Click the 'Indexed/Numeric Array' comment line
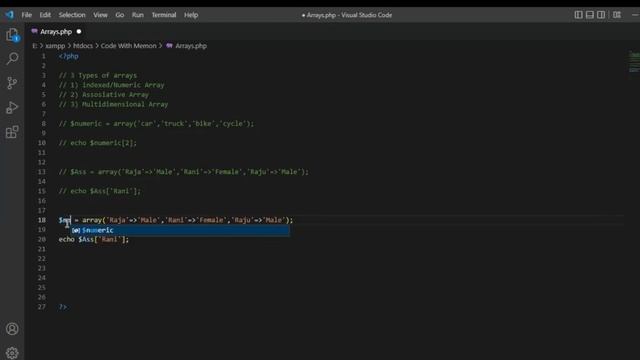Viewport: 640px width, 360px height. [x=111, y=85]
